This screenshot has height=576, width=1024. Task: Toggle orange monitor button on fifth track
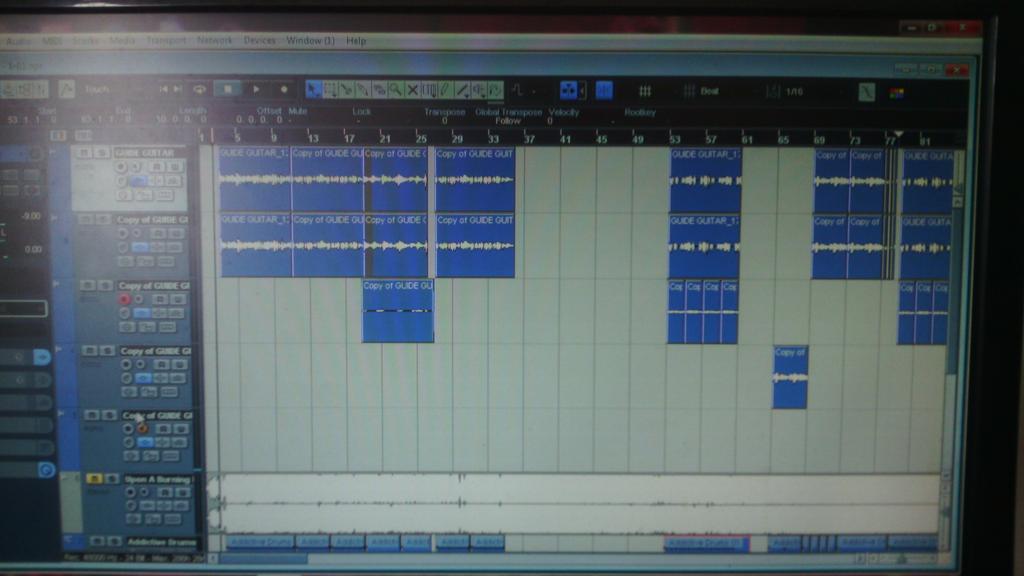143,428
